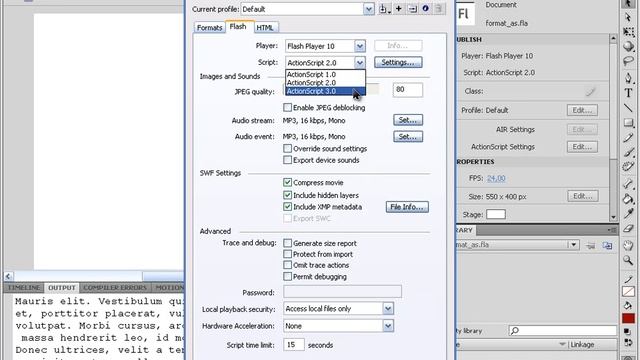Check Omit trace actions
The height and width of the screenshot is (360, 640).
[287, 265]
